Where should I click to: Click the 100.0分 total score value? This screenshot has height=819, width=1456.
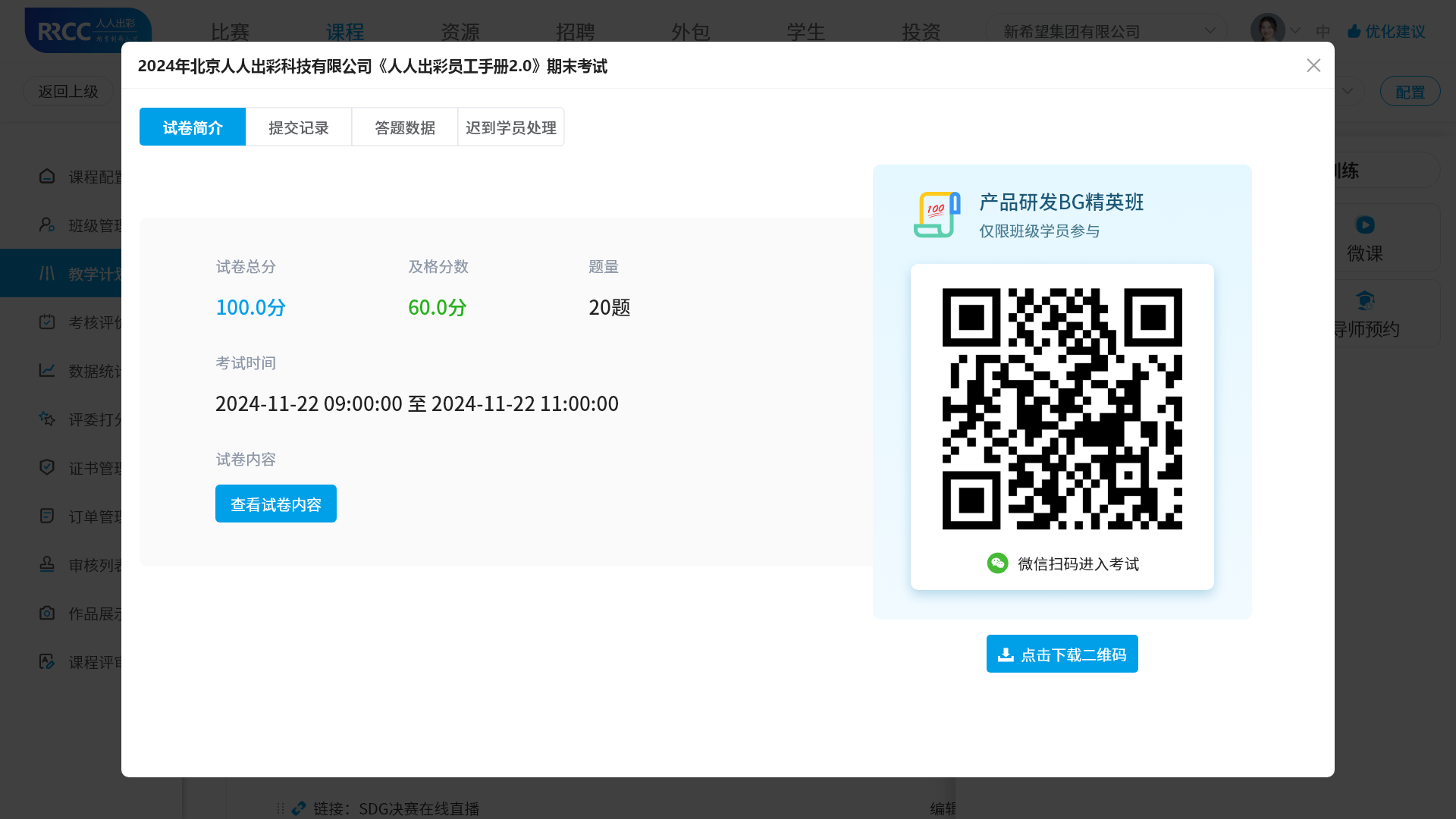(250, 307)
